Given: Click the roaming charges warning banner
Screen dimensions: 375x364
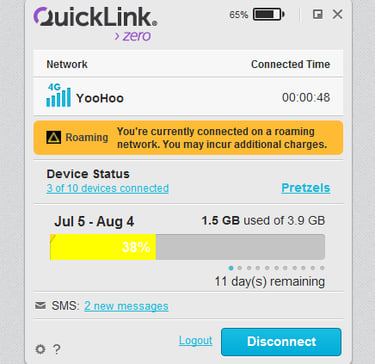Looking at the screenshot, I should click(188, 138).
